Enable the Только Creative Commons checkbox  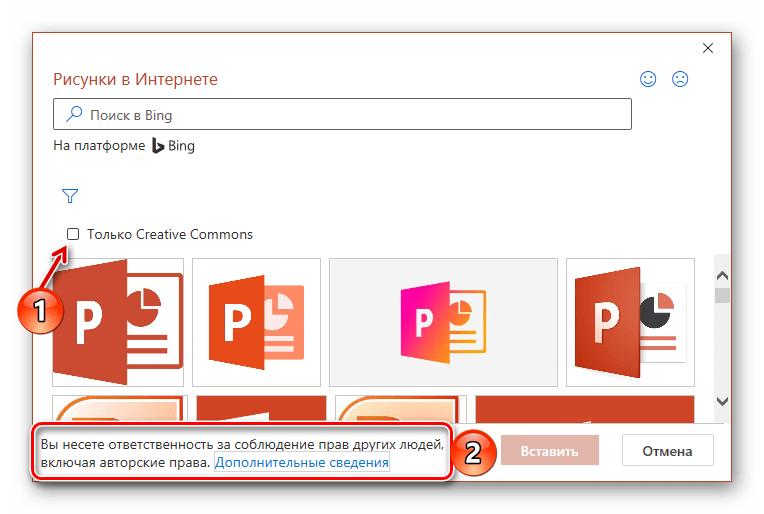point(73,234)
